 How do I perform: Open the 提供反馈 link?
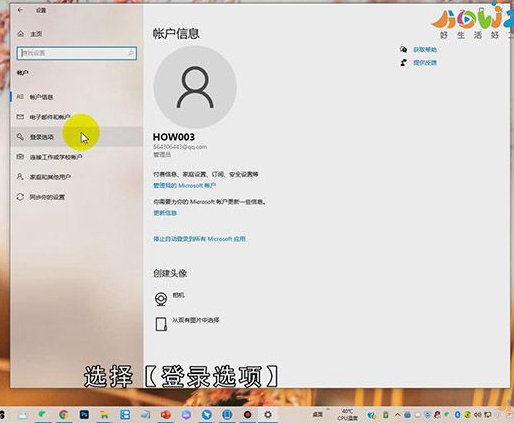425,63
